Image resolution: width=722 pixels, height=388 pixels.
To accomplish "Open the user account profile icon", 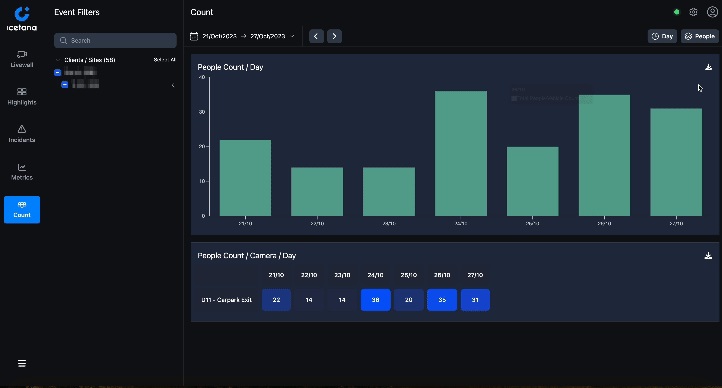I will (712, 12).
